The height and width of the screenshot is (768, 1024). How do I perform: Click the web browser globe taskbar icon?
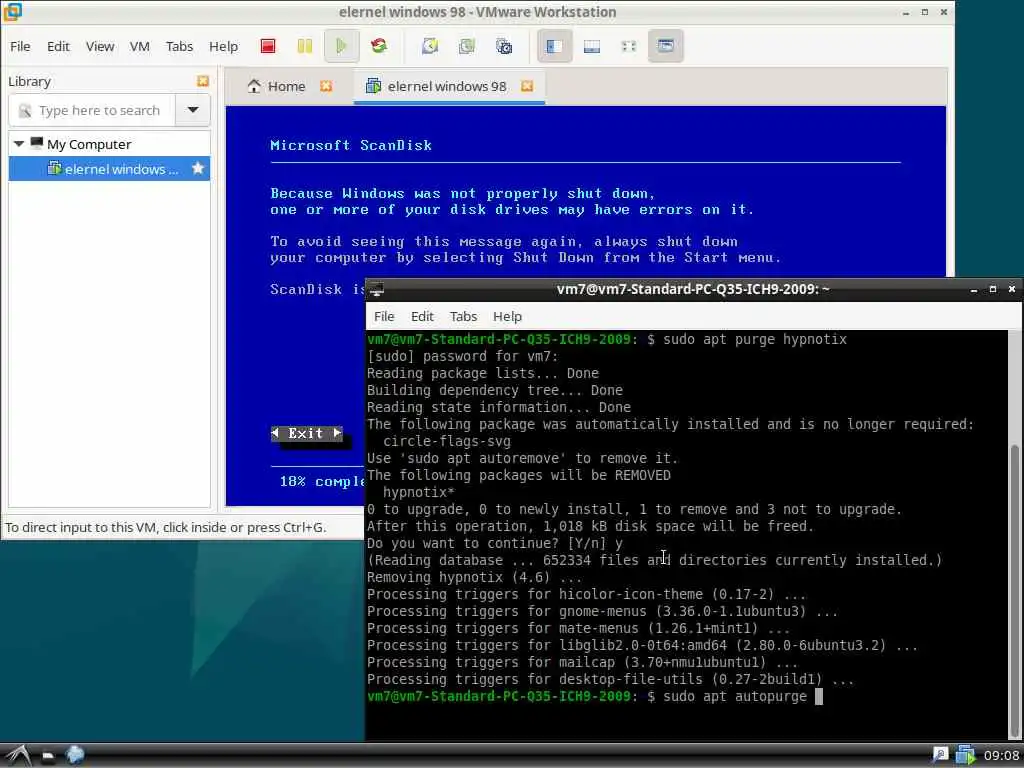click(75, 756)
